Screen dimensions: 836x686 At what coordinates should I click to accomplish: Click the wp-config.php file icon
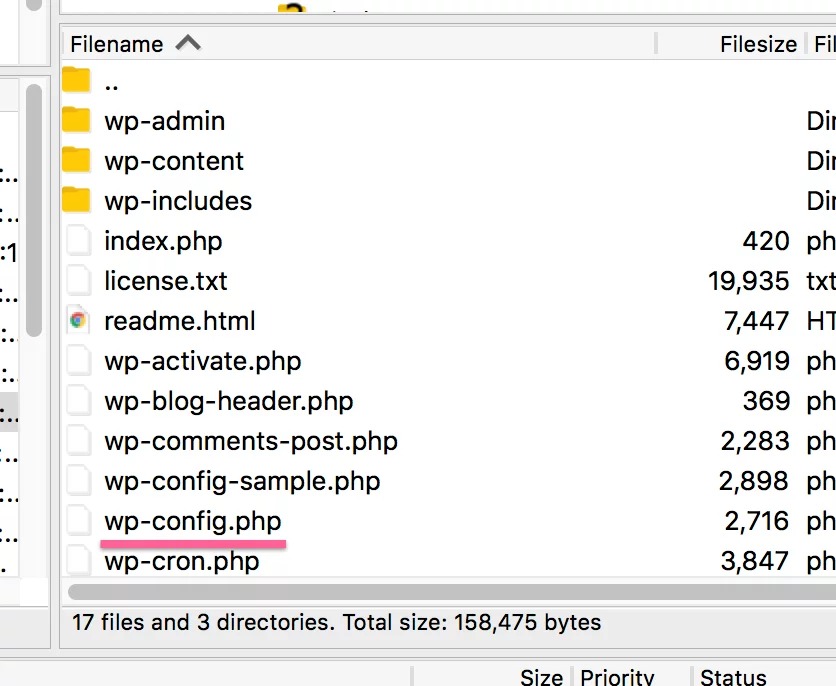79,520
